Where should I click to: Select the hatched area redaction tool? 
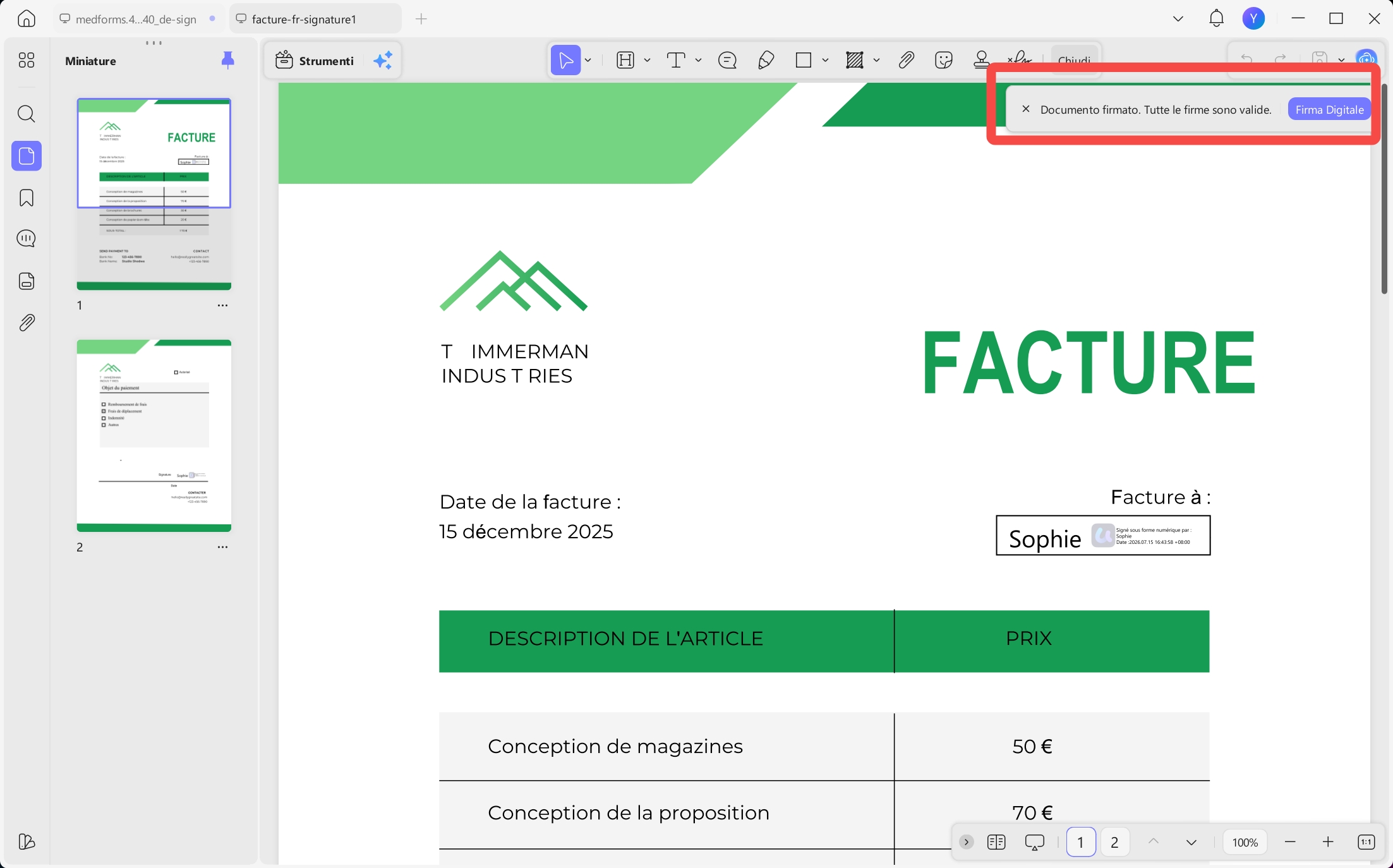point(855,61)
